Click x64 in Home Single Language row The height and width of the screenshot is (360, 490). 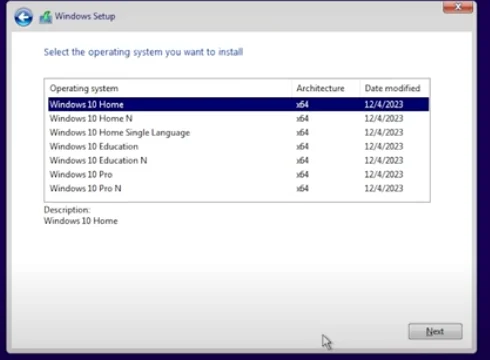pyautogui.click(x=302, y=132)
